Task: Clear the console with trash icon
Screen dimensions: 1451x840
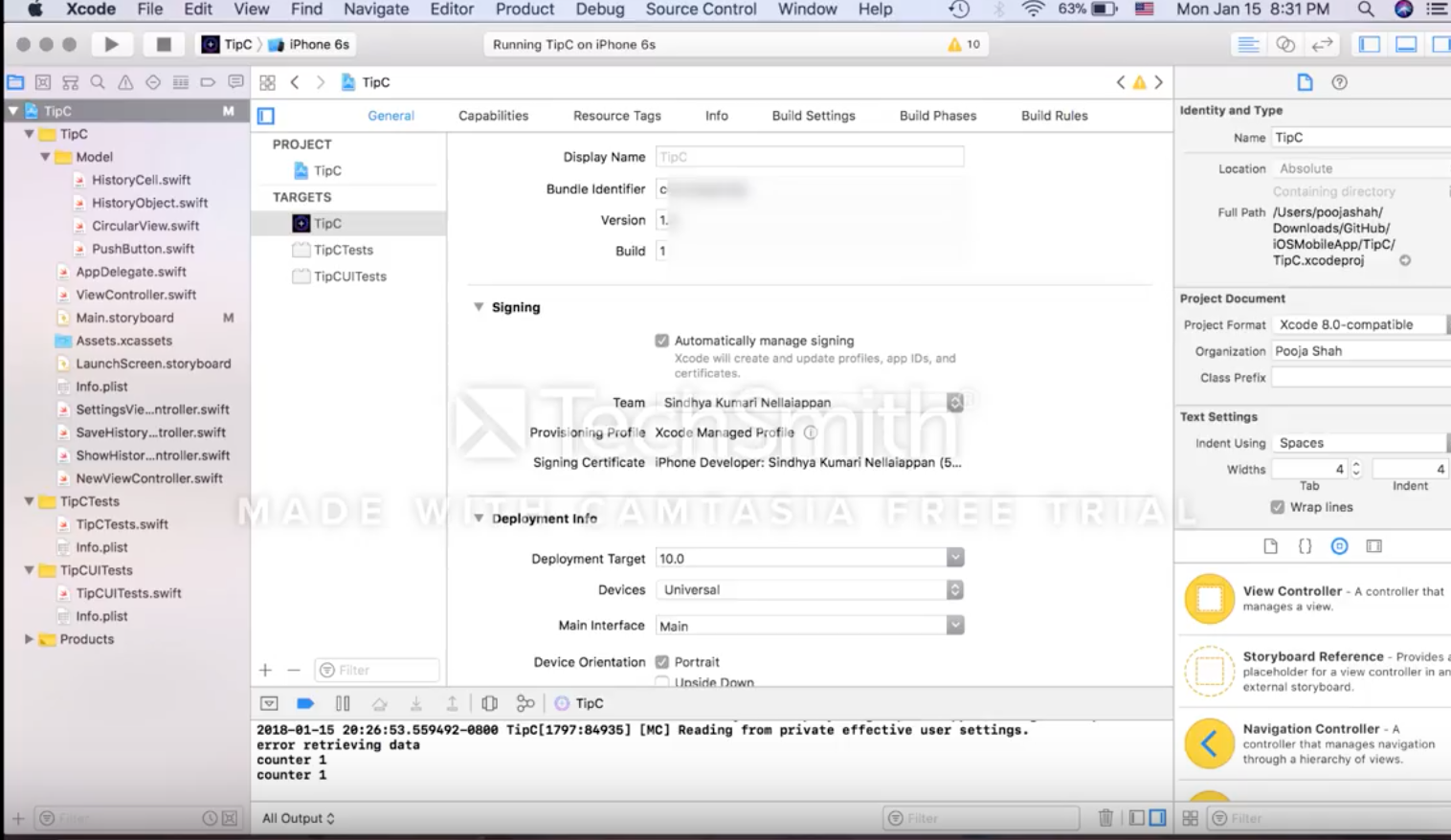Action: click(1105, 818)
